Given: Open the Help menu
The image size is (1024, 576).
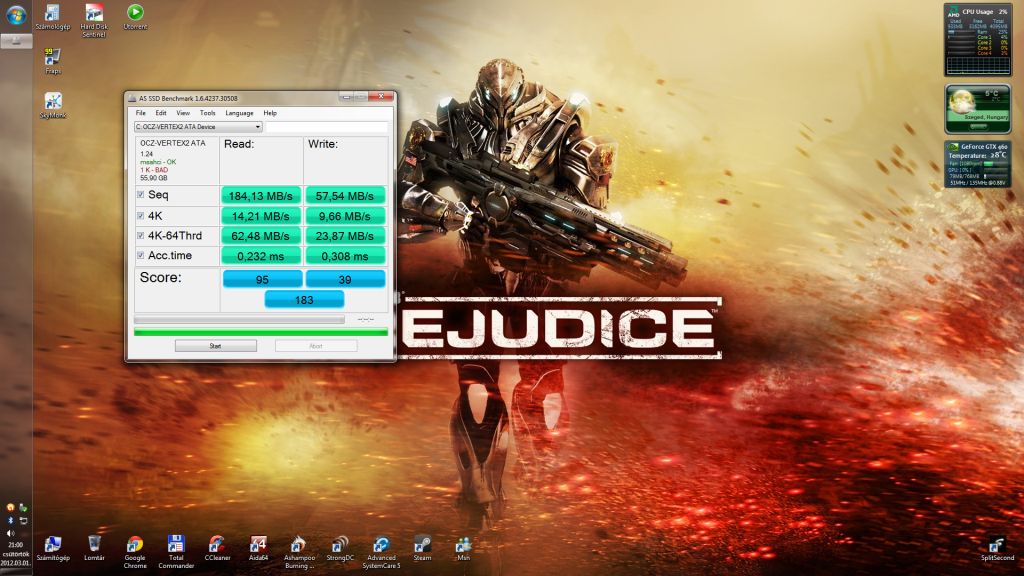Looking at the screenshot, I should point(270,113).
